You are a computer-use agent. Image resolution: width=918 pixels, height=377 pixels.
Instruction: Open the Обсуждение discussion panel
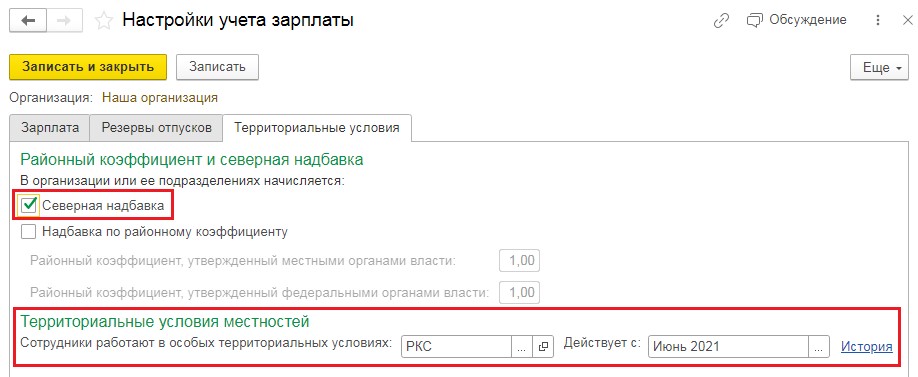797,20
